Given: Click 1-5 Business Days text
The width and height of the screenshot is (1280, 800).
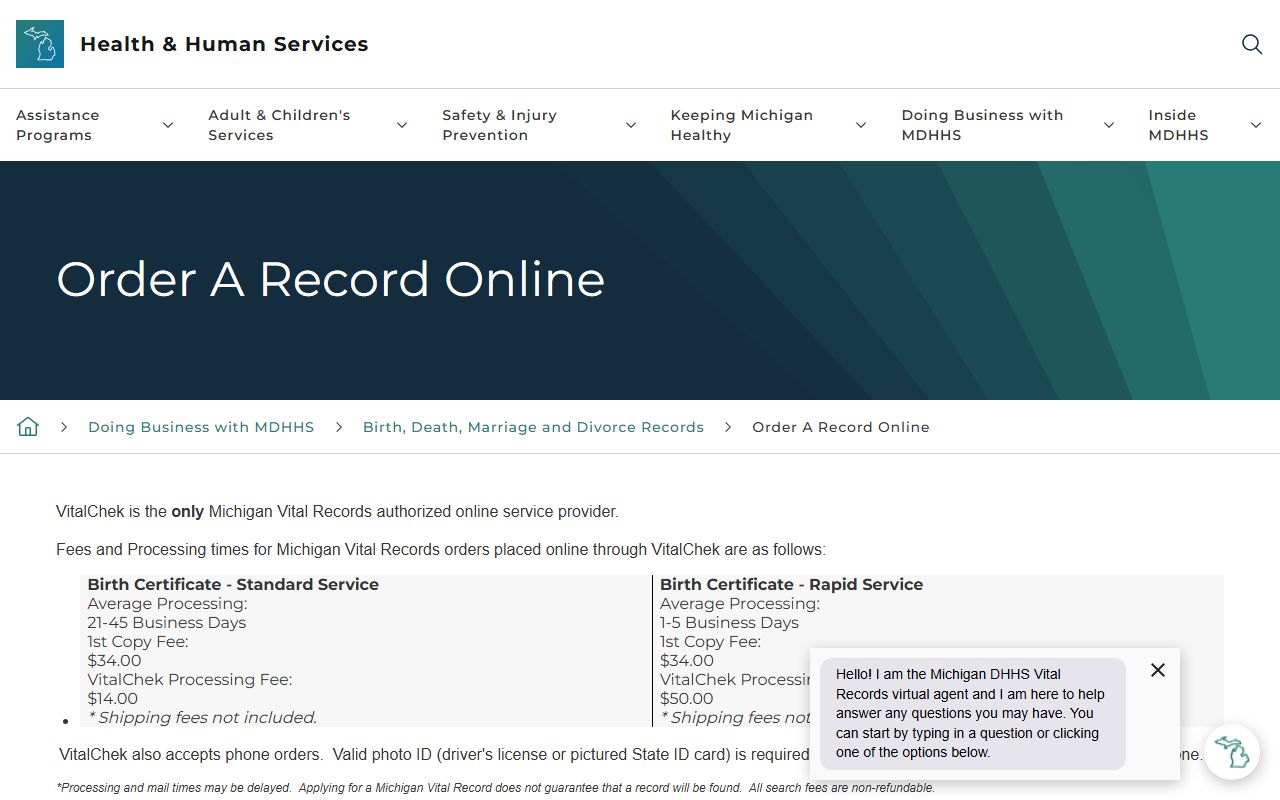Looking at the screenshot, I should 729,622.
